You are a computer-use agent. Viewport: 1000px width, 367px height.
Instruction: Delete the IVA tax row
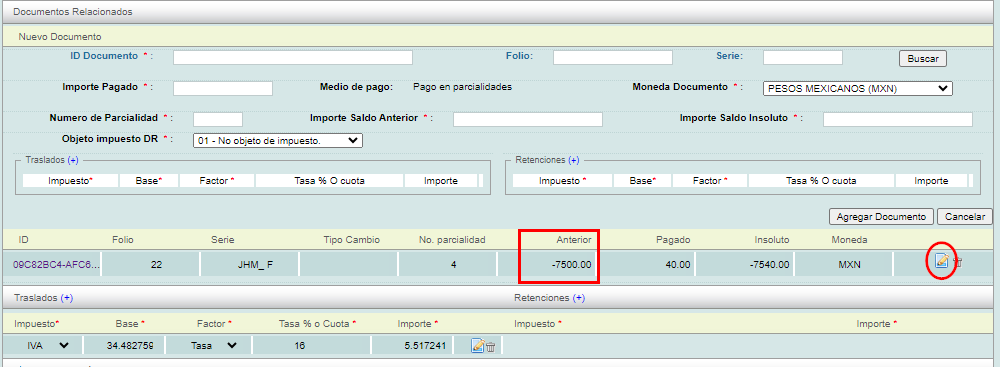[x=490, y=347]
